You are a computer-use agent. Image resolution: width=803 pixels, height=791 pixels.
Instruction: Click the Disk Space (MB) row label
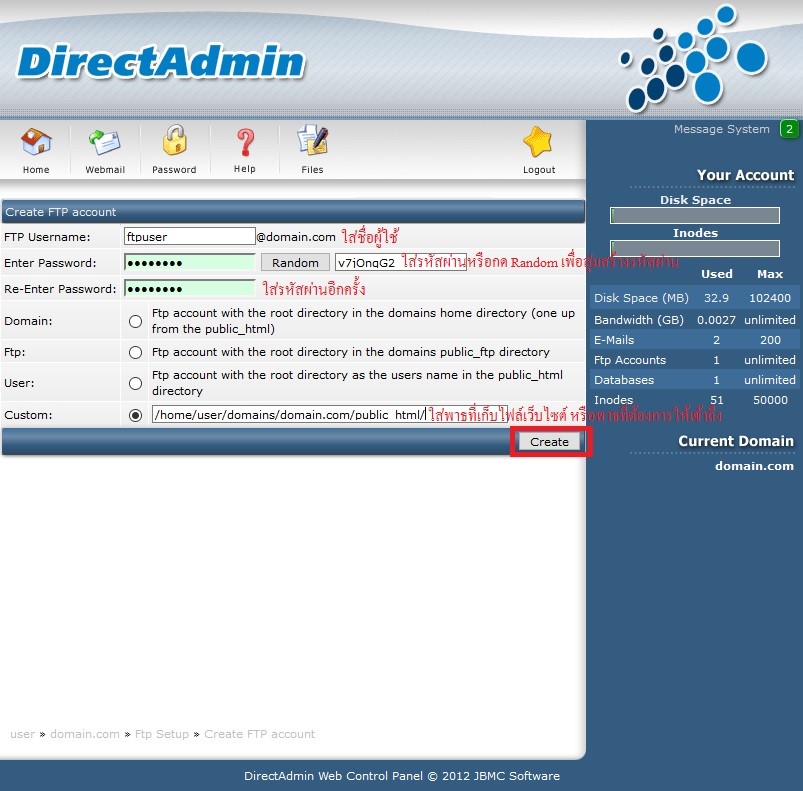pos(641,298)
